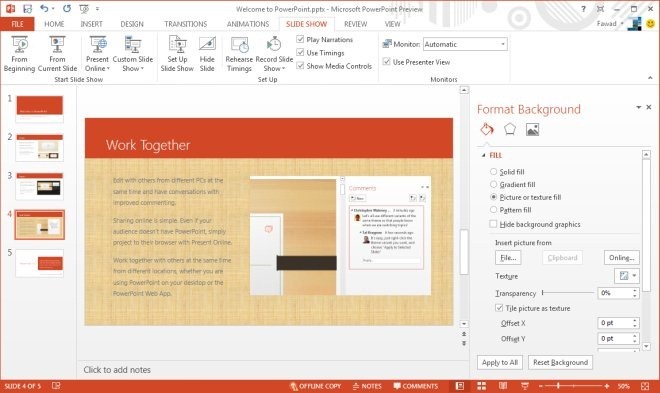This screenshot has height=393, width=660.
Task: Select Gradient fill option
Action: [493, 184]
